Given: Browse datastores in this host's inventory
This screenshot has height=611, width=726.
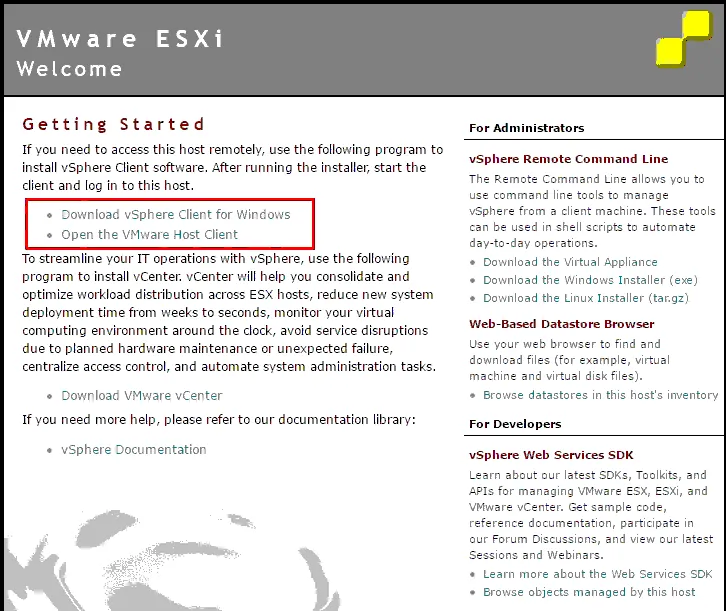Looking at the screenshot, I should click(600, 395).
